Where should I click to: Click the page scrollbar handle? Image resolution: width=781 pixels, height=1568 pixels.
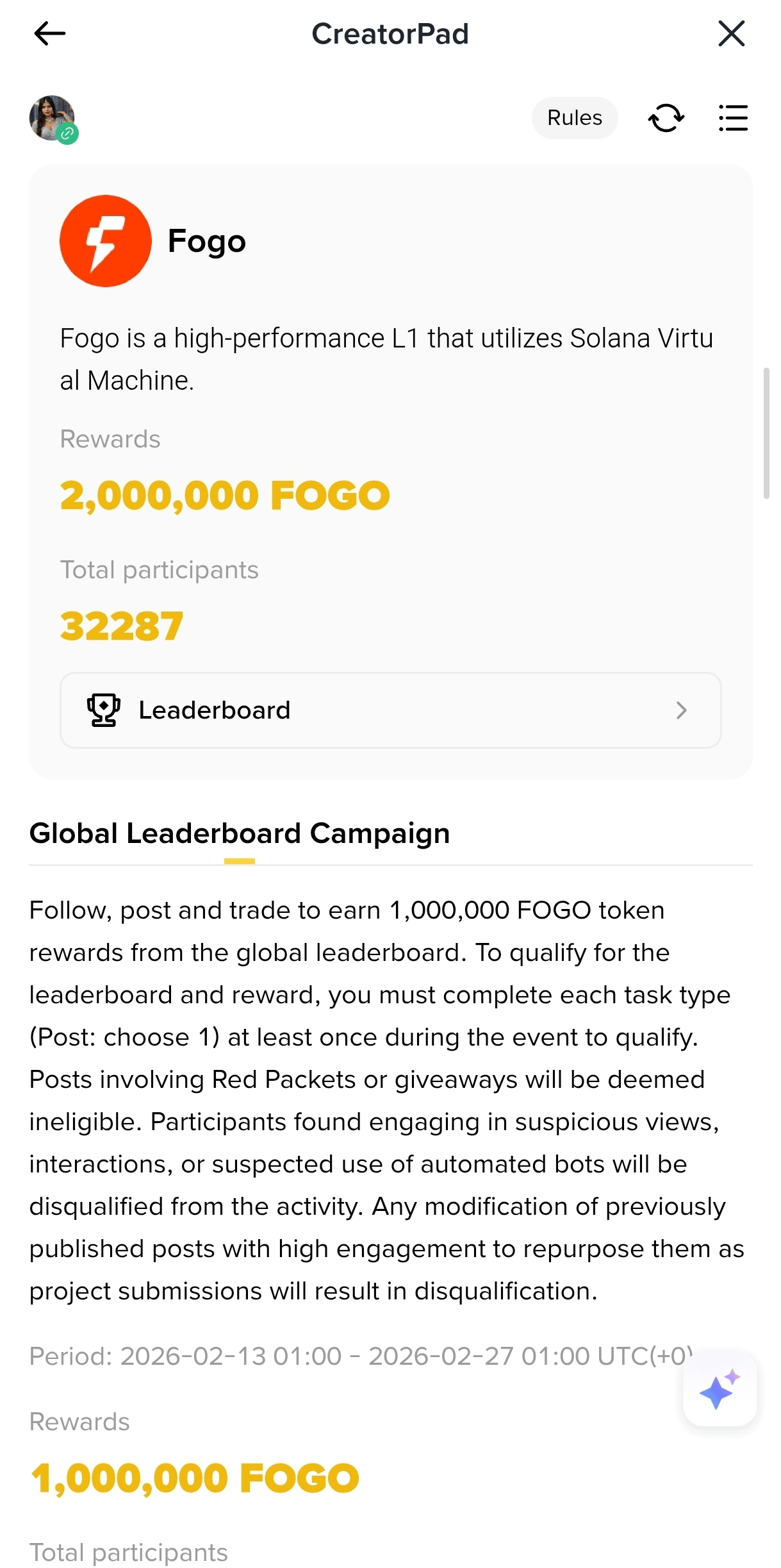tap(766, 433)
